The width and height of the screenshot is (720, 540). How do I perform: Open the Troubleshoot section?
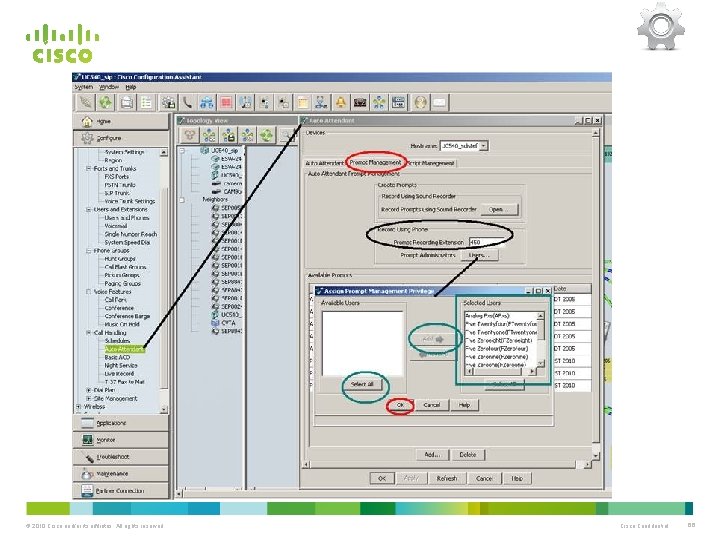pyautogui.click(x=121, y=457)
